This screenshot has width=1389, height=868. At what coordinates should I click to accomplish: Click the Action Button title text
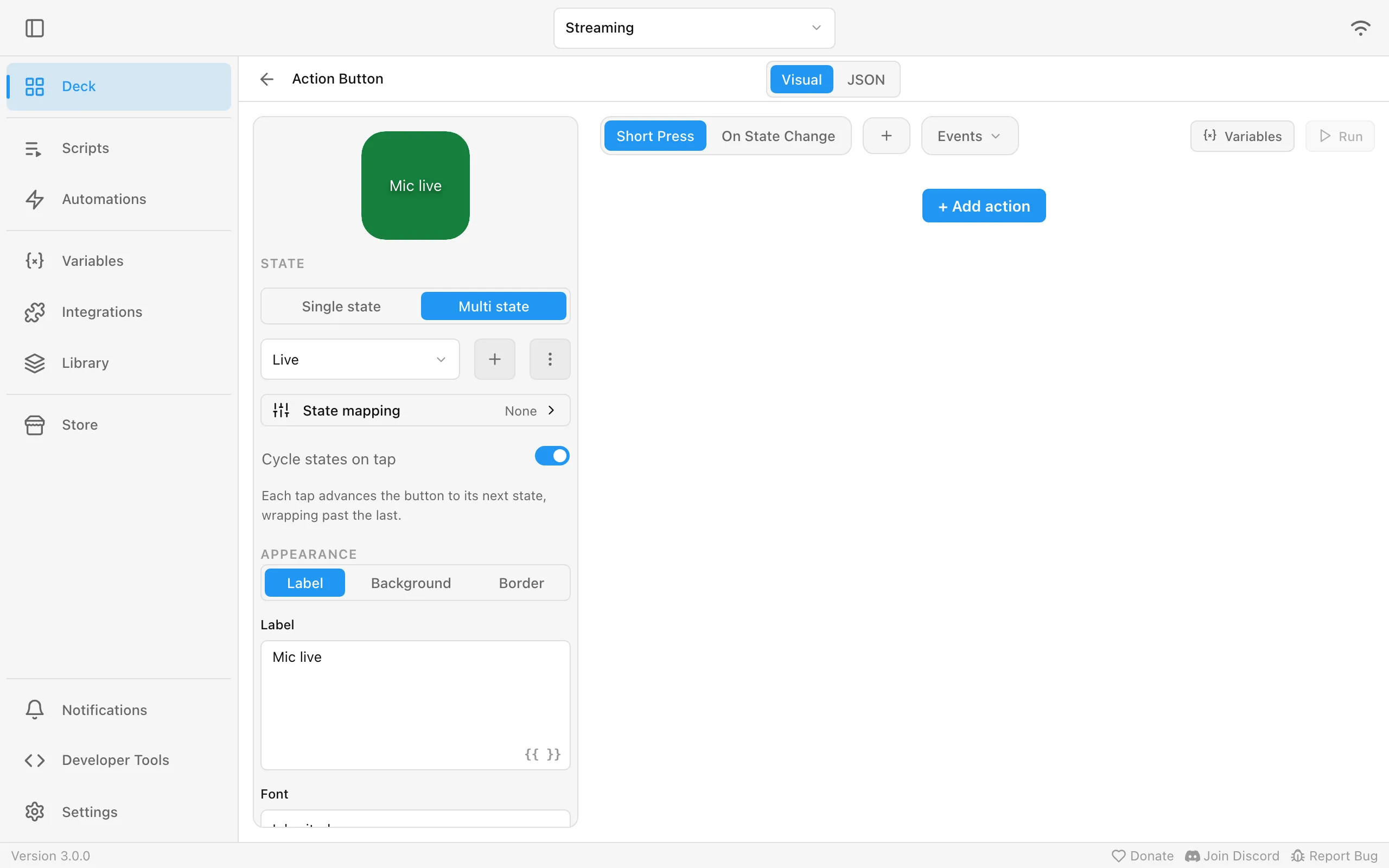click(337, 79)
